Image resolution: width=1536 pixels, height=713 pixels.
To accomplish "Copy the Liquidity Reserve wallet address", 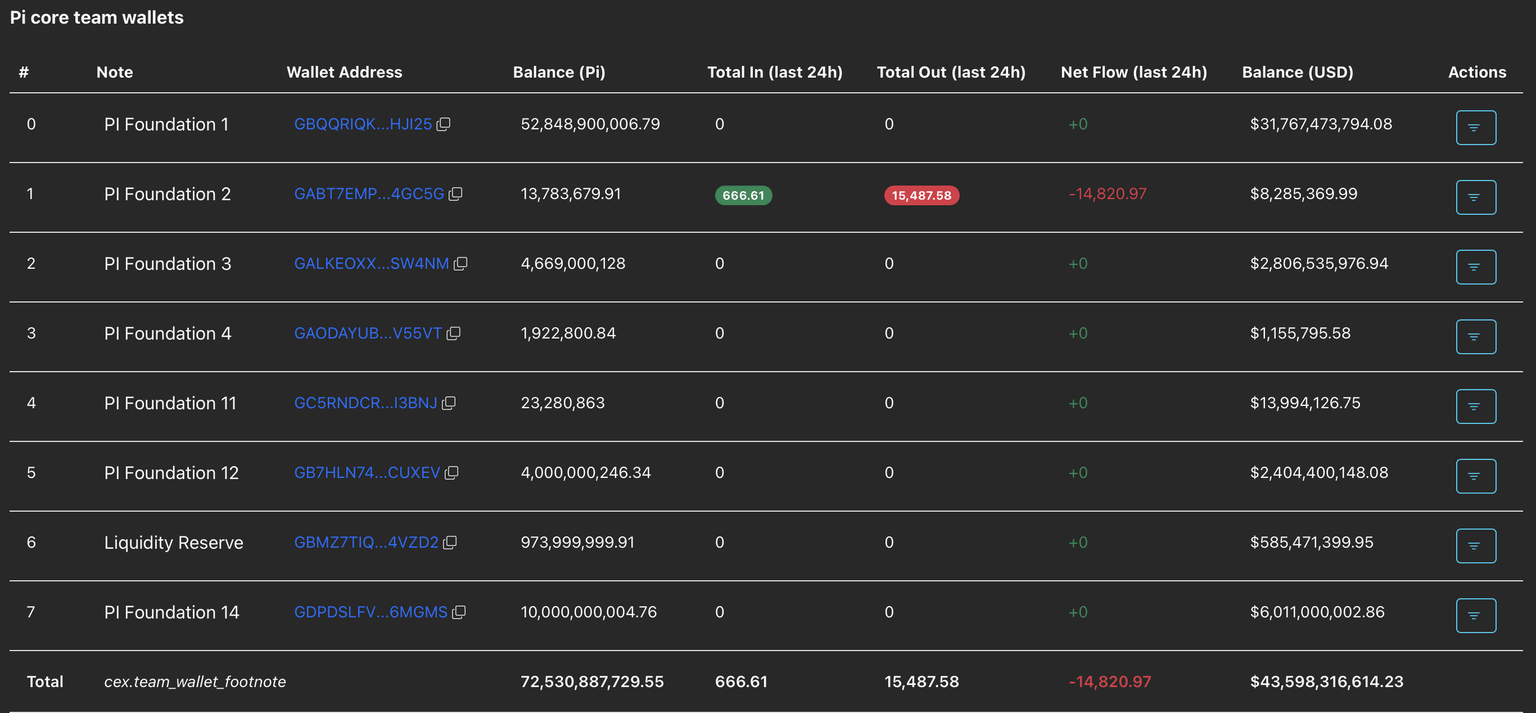I will (450, 543).
